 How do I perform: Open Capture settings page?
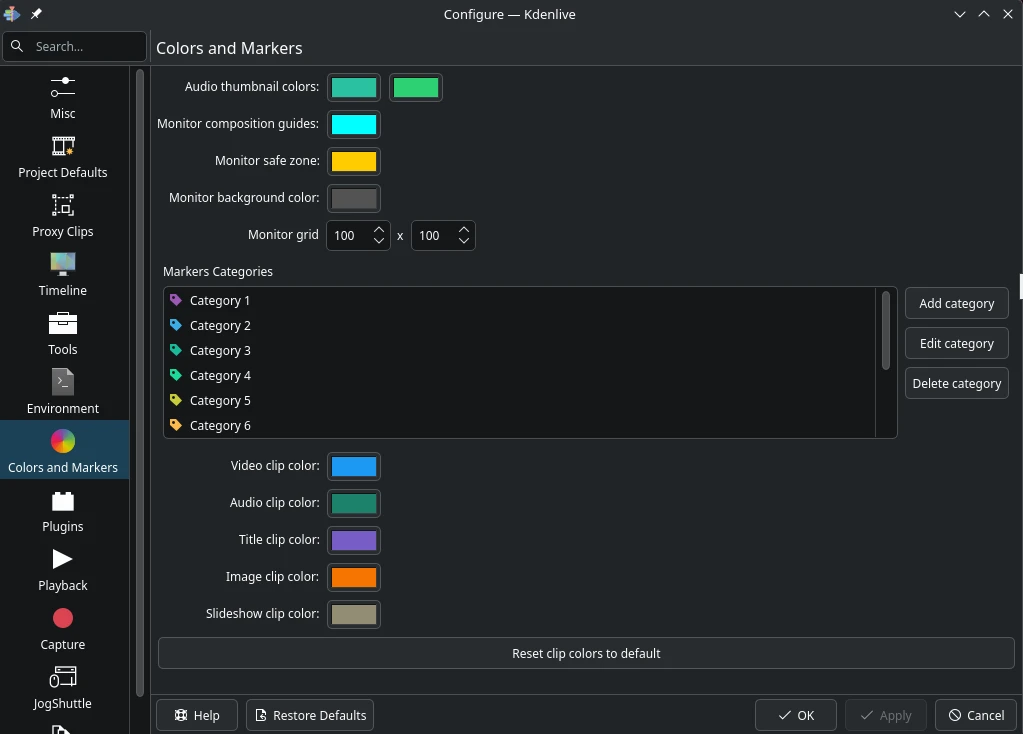click(63, 630)
